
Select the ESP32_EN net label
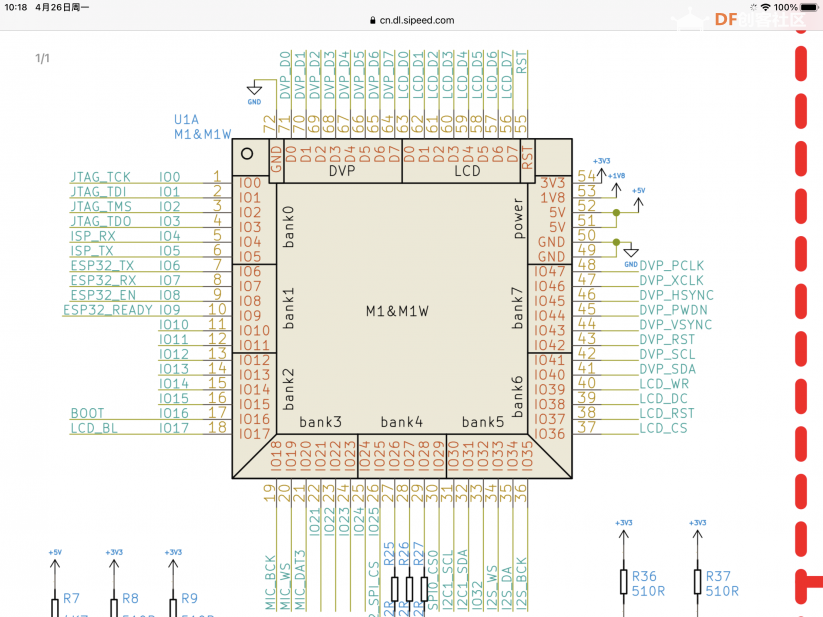pyautogui.click(x=103, y=295)
